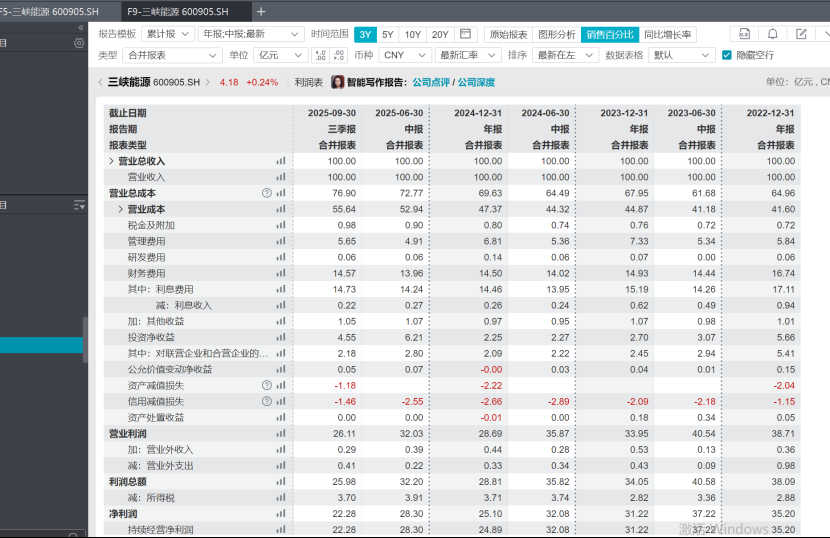Collapse the left sidebar with double-arrow icon
830x538 pixels.
80,28
